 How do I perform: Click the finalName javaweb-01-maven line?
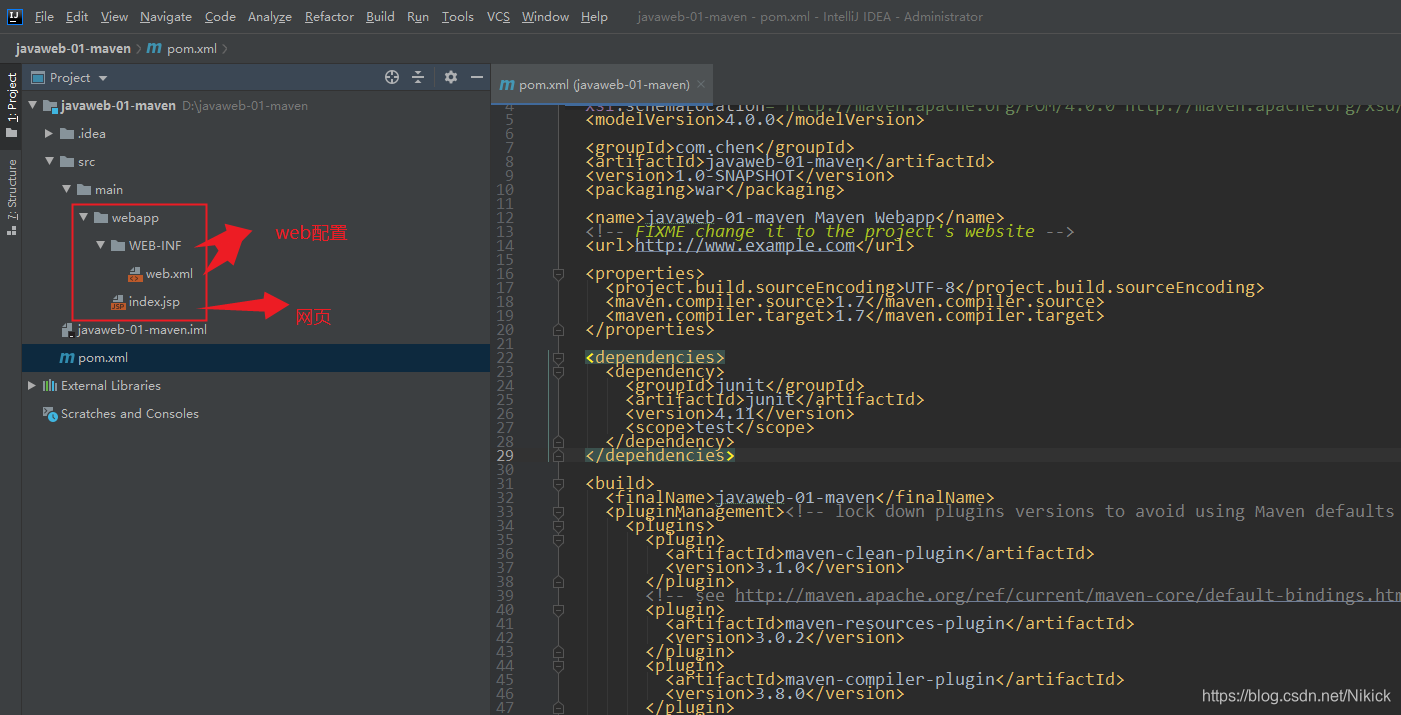tap(800, 497)
